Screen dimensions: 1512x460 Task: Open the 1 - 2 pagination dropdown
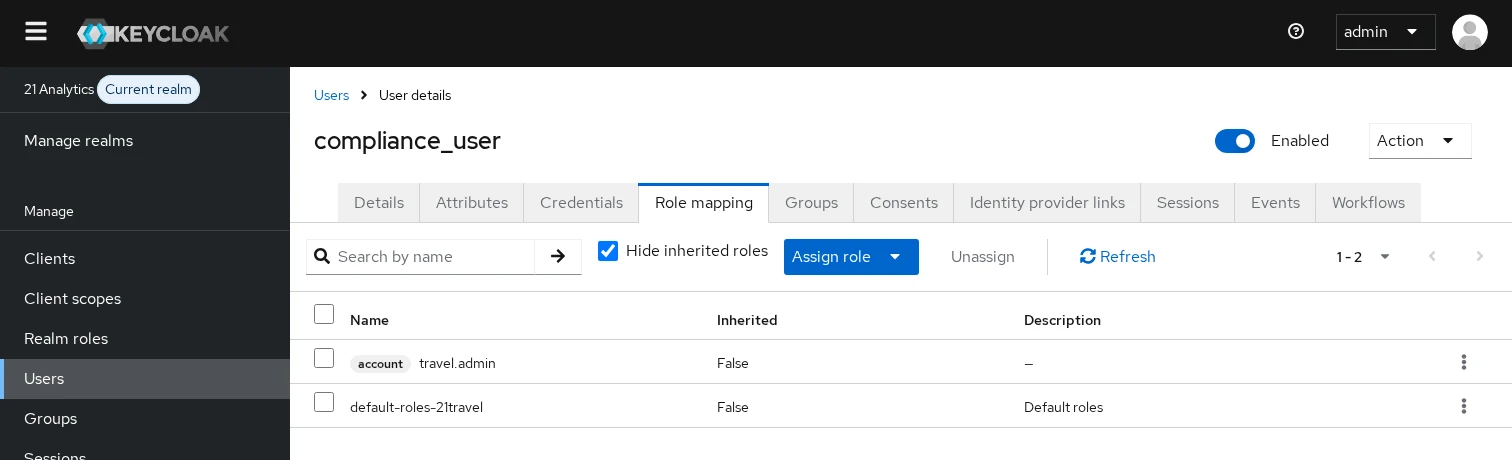coord(1363,257)
